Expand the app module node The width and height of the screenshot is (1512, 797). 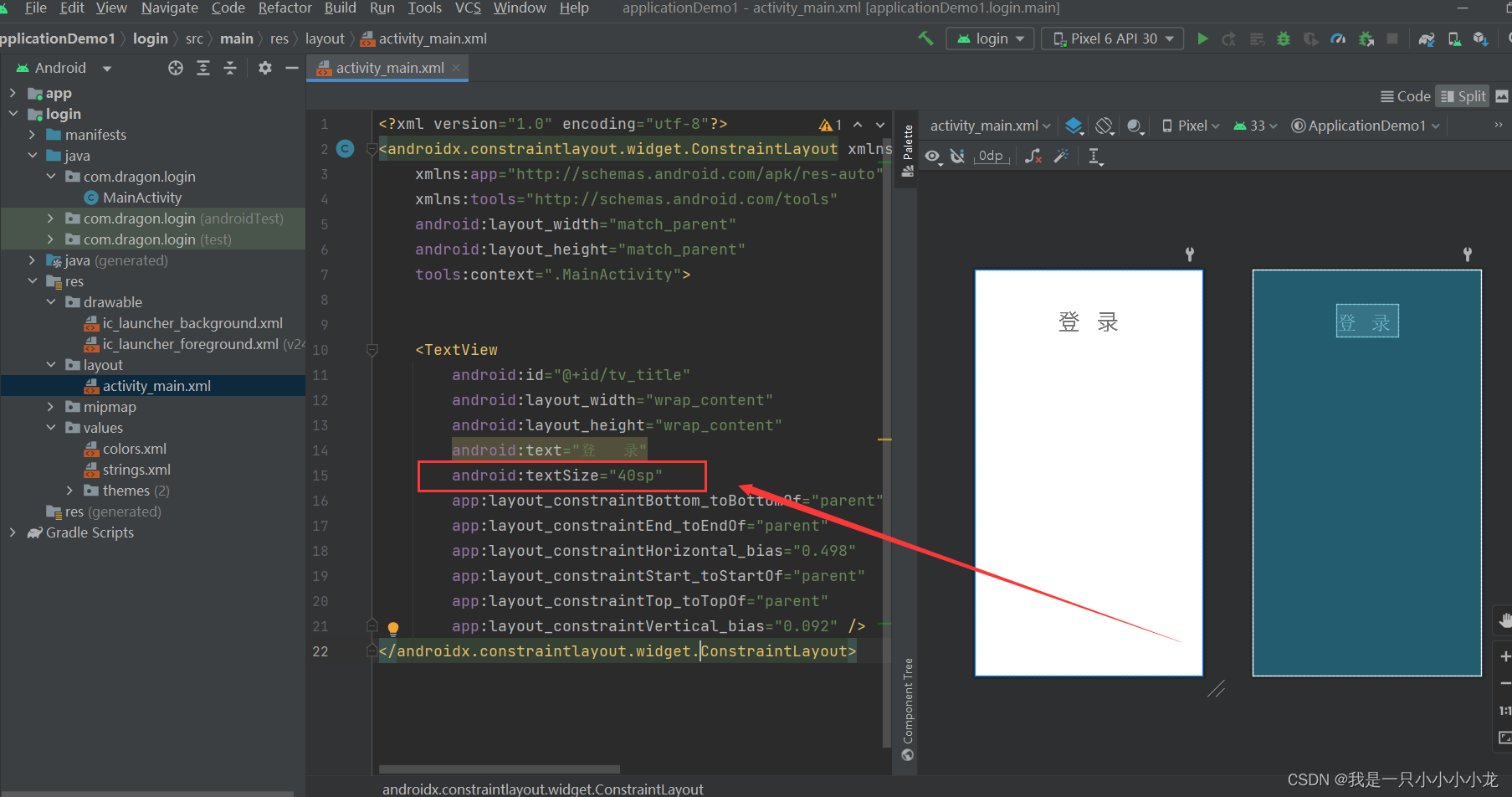(13, 93)
